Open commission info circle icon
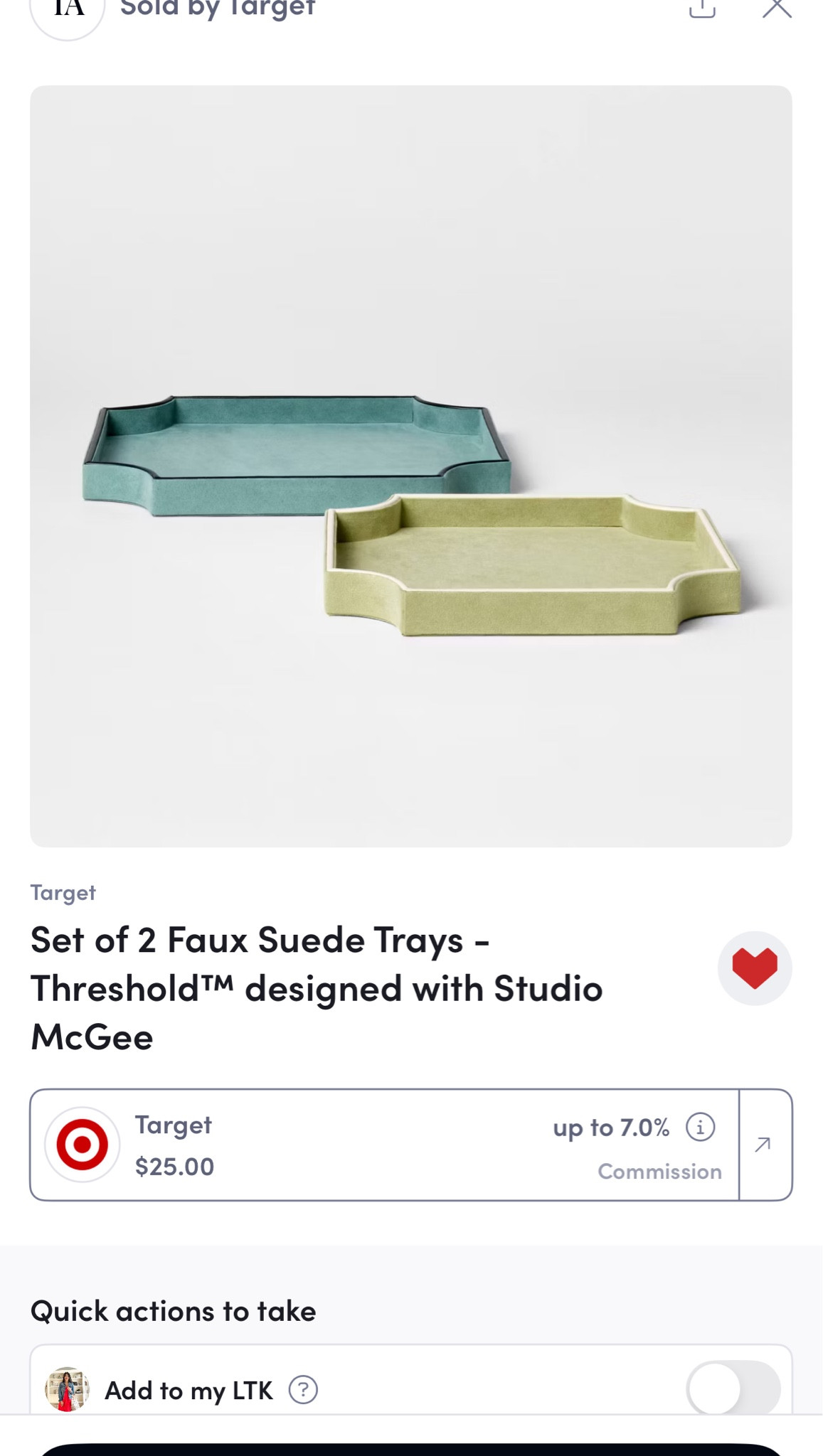The image size is (823, 1456). [x=700, y=1127]
